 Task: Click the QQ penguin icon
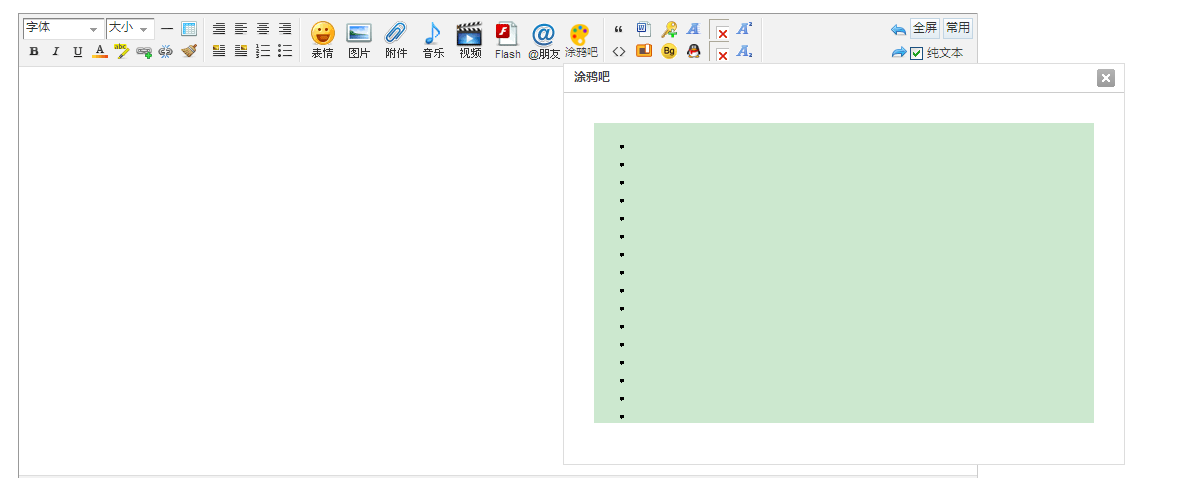coord(693,51)
